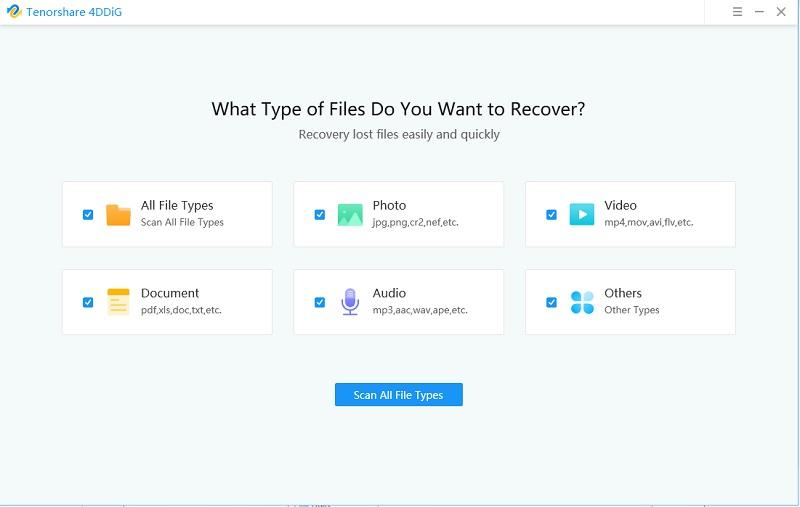
Task: Select the Photo card label text
Action: [389, 206]
